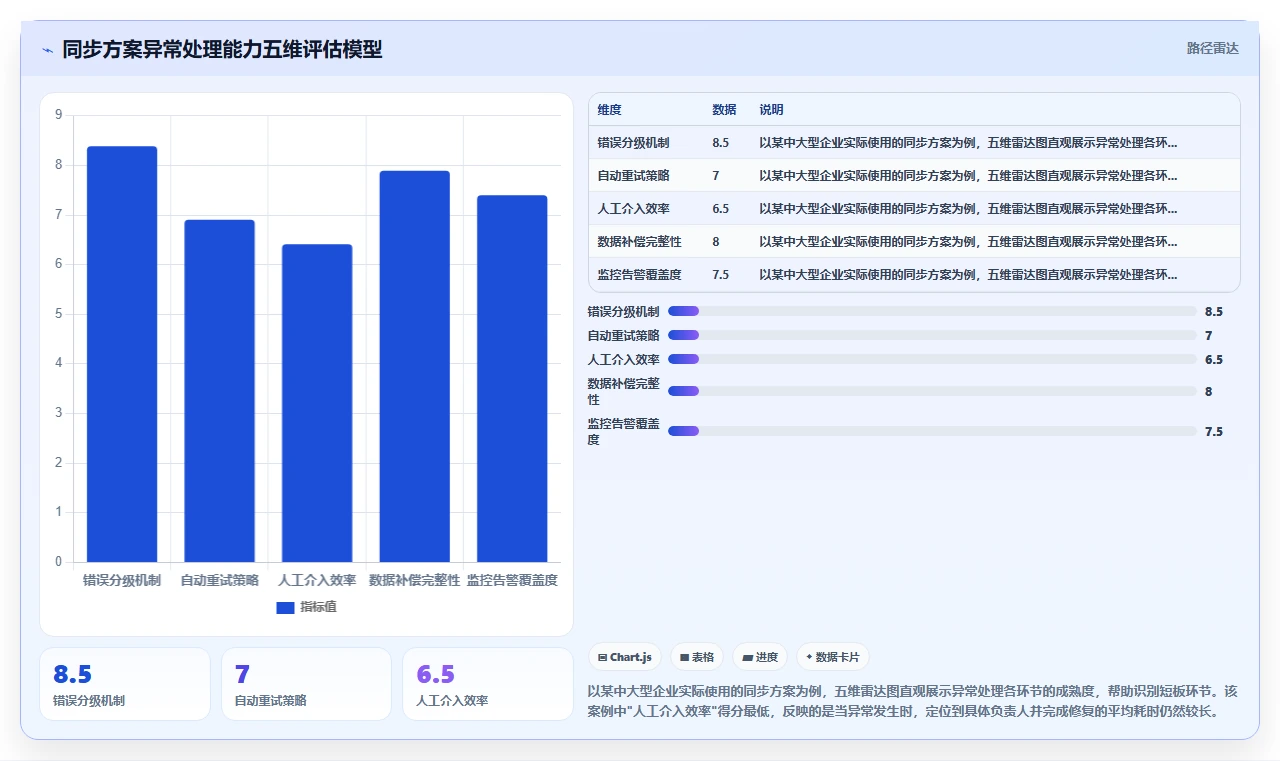Screen dimensions: 1280x761
Task: Click the 自动重试策略 bar in chart
Action: pyautogui.click(x=219, y=391)
